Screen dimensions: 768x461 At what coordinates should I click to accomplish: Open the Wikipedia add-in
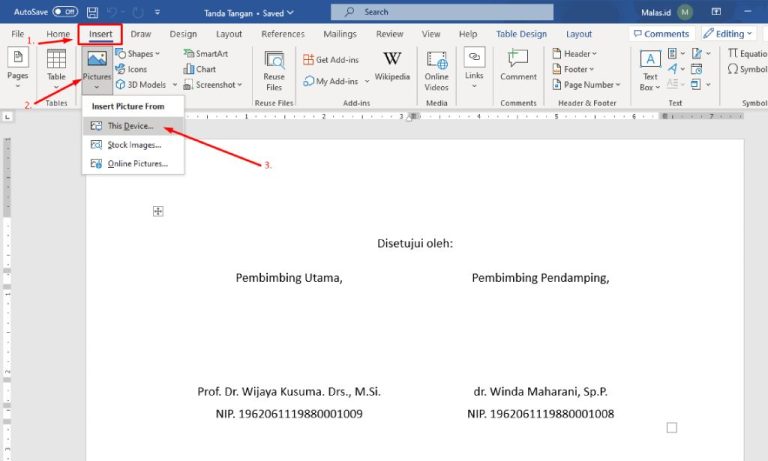(392, 66)
